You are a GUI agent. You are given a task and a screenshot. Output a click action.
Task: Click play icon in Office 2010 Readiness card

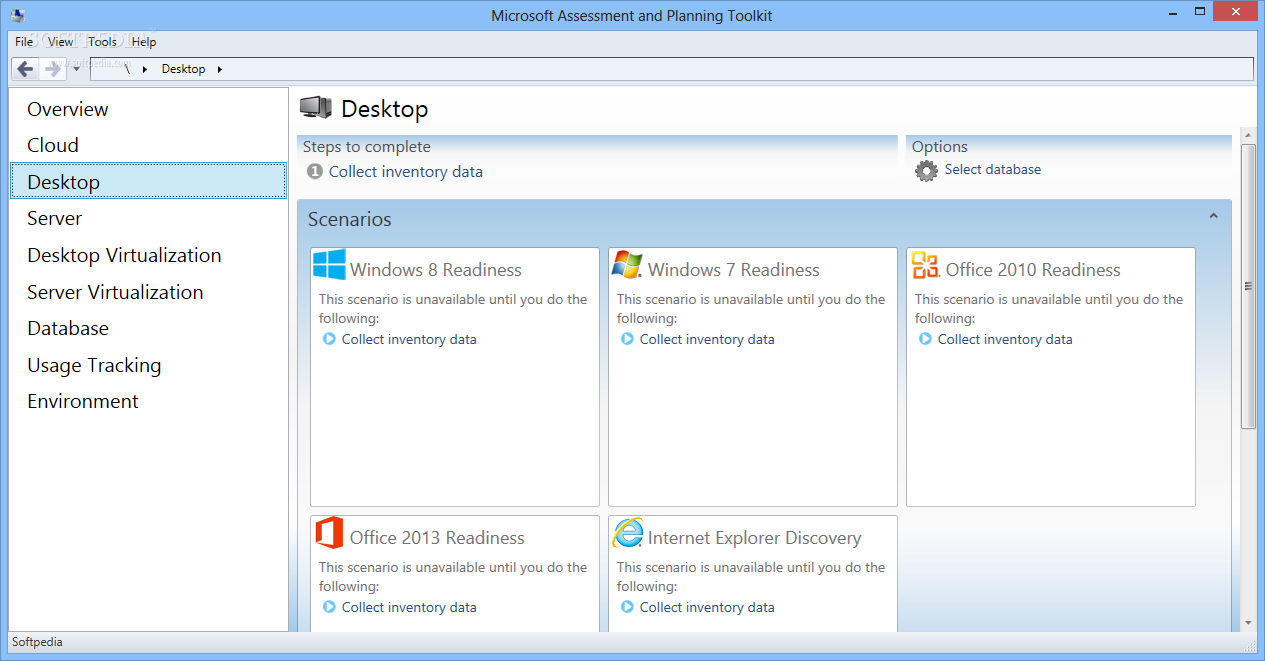(x=925, y=339)
